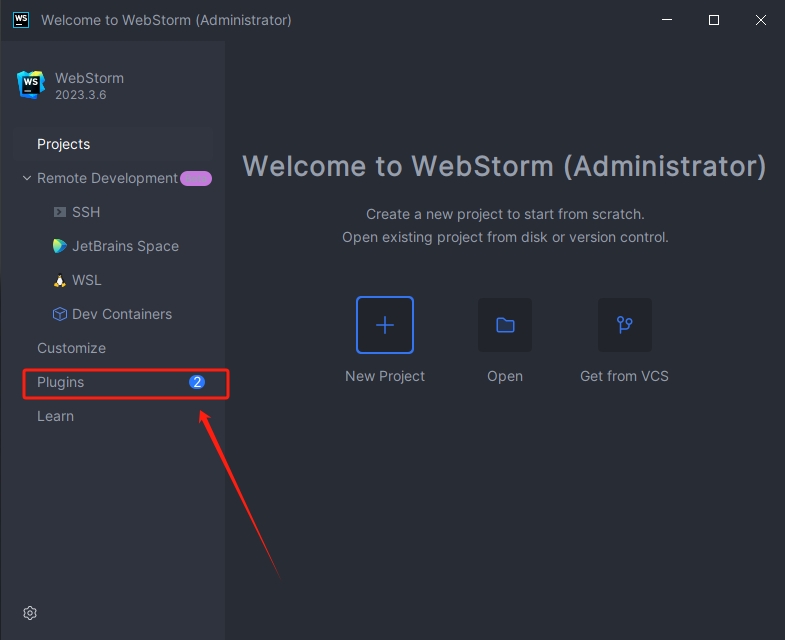Click the New Project label

385,376
